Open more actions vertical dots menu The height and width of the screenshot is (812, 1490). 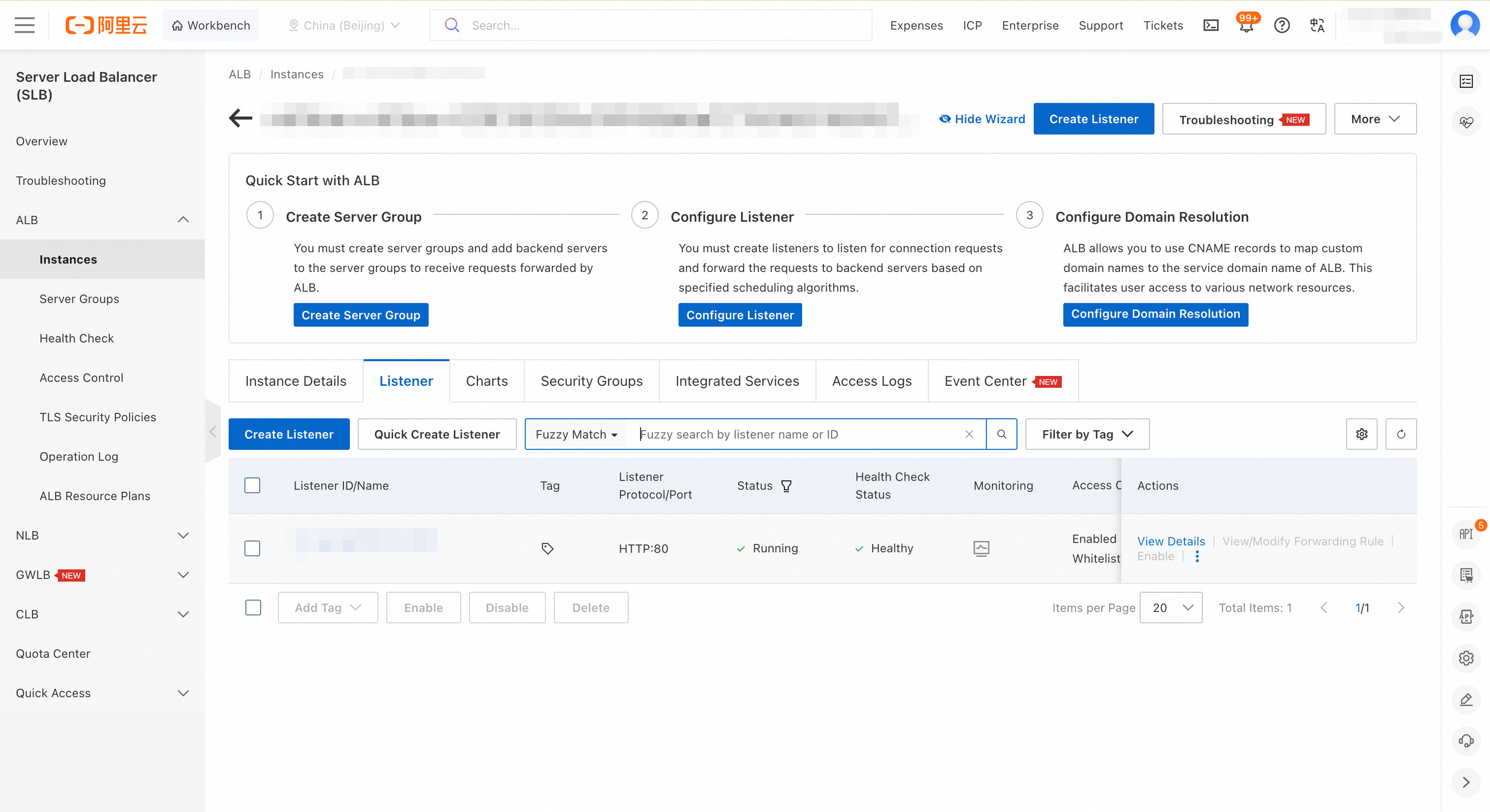[x=1197, y=556]
